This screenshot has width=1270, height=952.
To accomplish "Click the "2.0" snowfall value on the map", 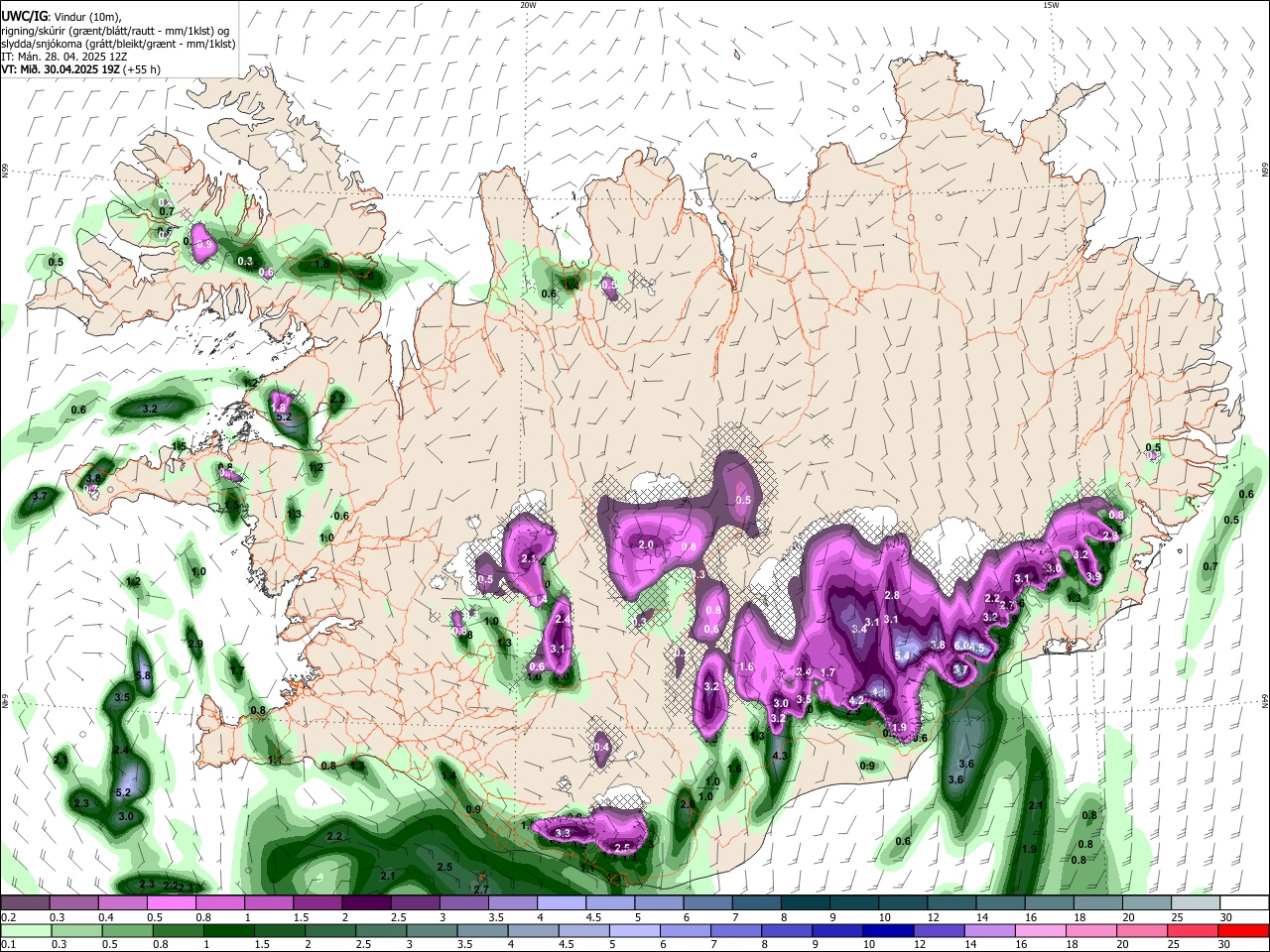I will click(x=646, y=544).
